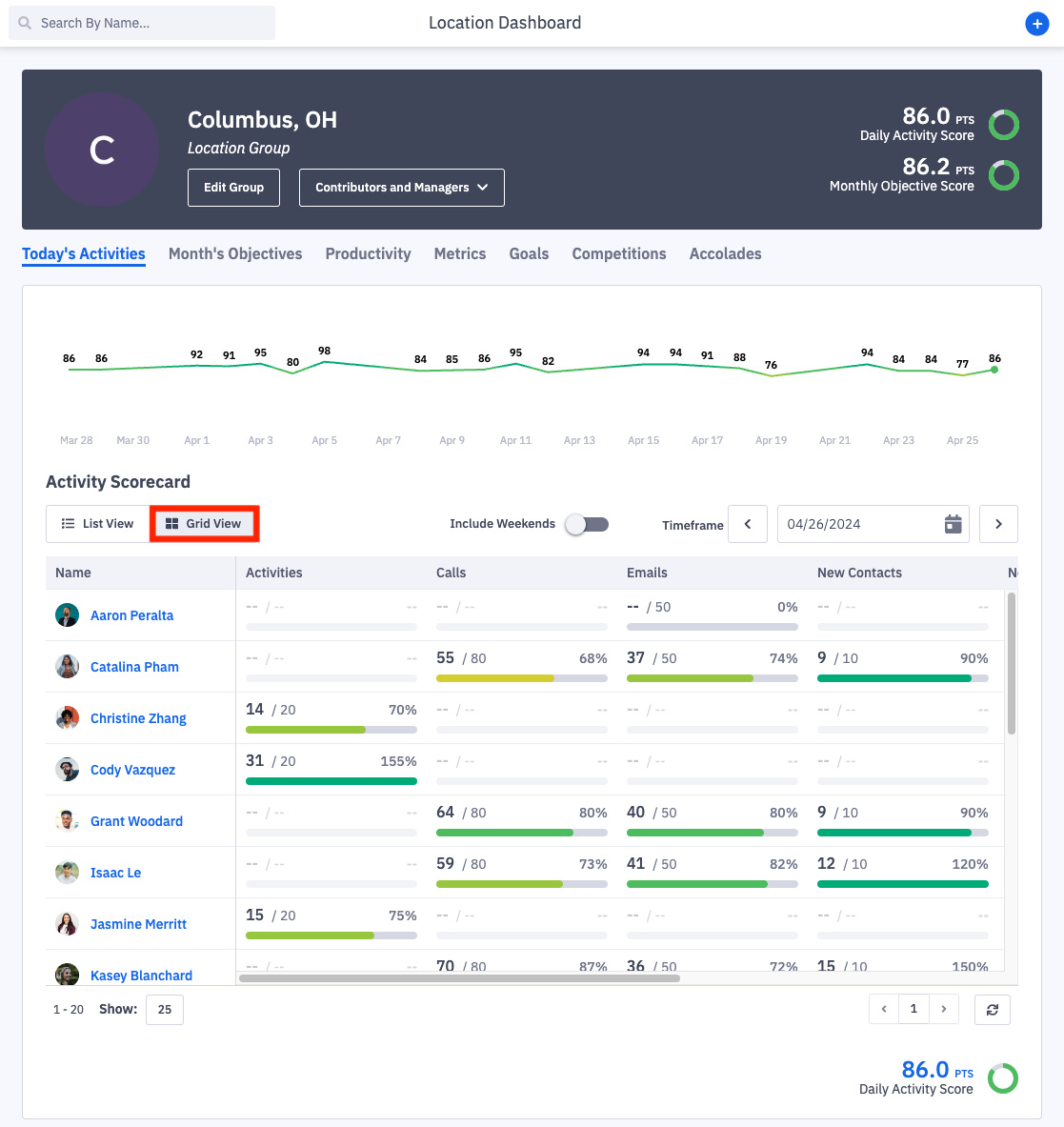Open Aaron Peralta's profile link

132,615
